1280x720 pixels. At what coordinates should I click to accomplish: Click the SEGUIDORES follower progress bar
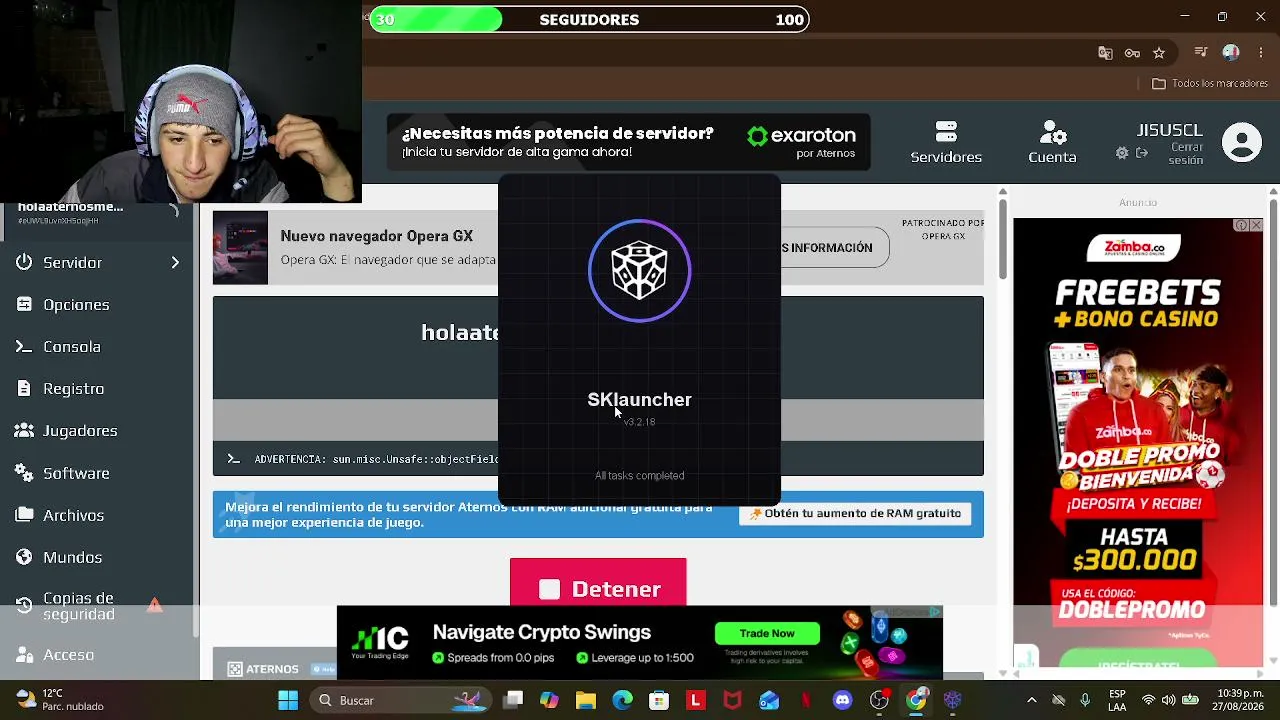589,19
